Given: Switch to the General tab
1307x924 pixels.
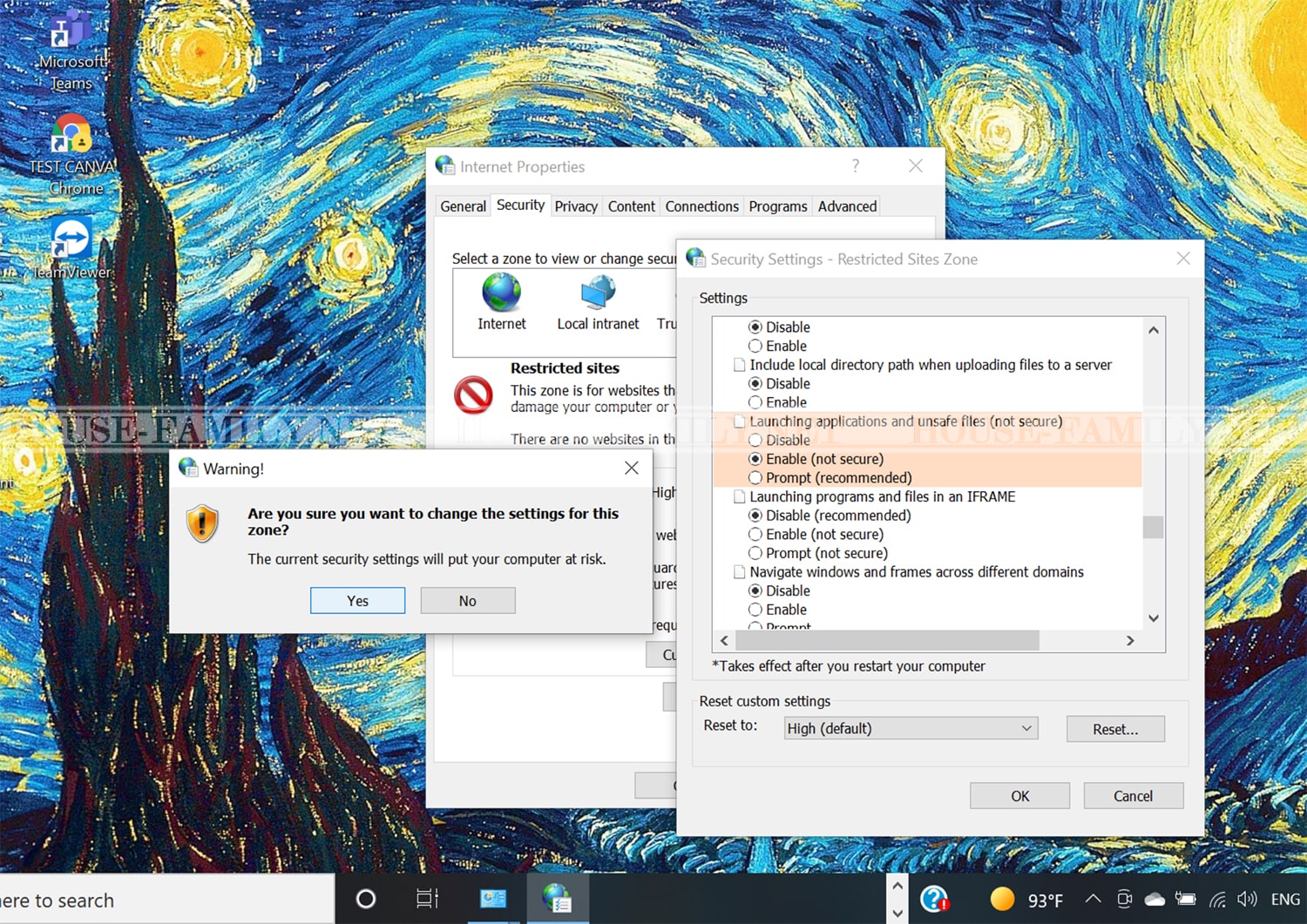Looking at the screenshot, I should pos(463,206).
